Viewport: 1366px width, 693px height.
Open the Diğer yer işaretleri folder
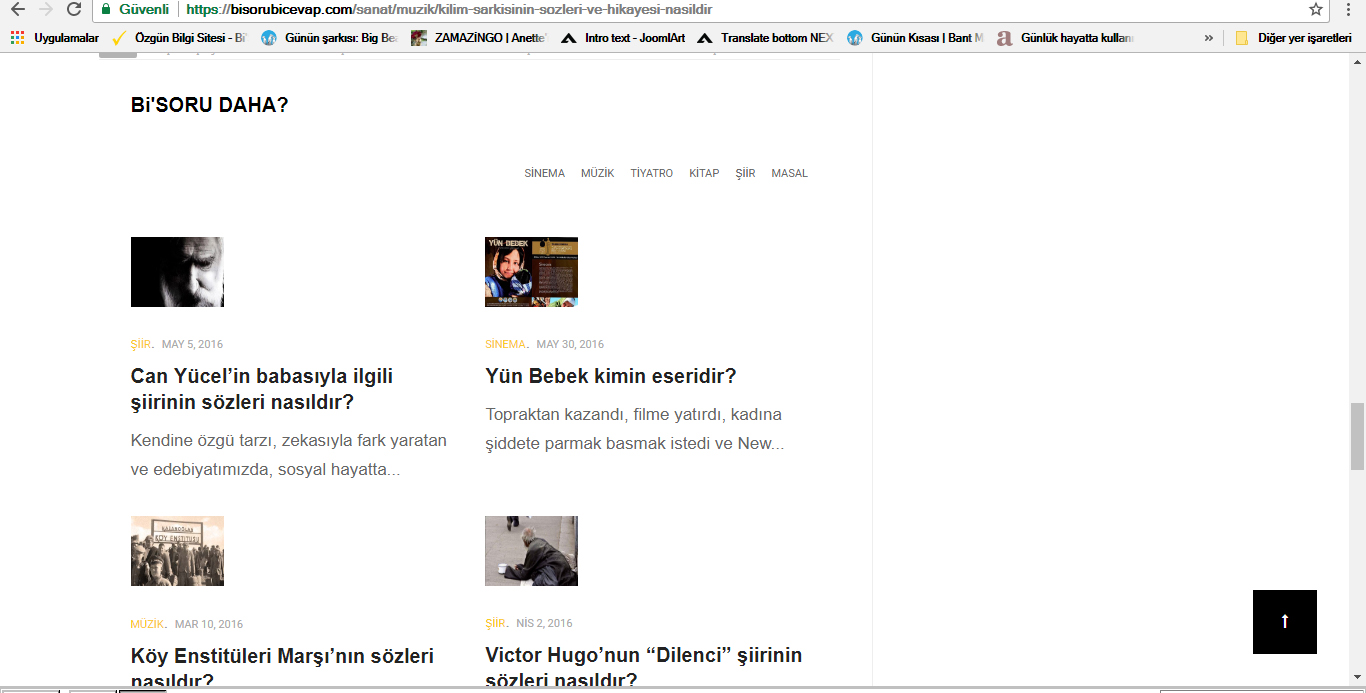(x=1293, y=38)
